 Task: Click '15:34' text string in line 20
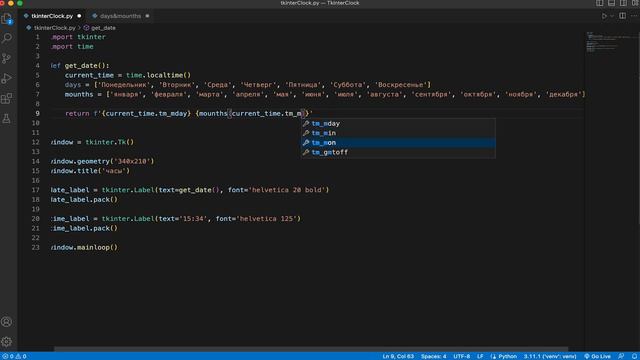pos(194,219)
